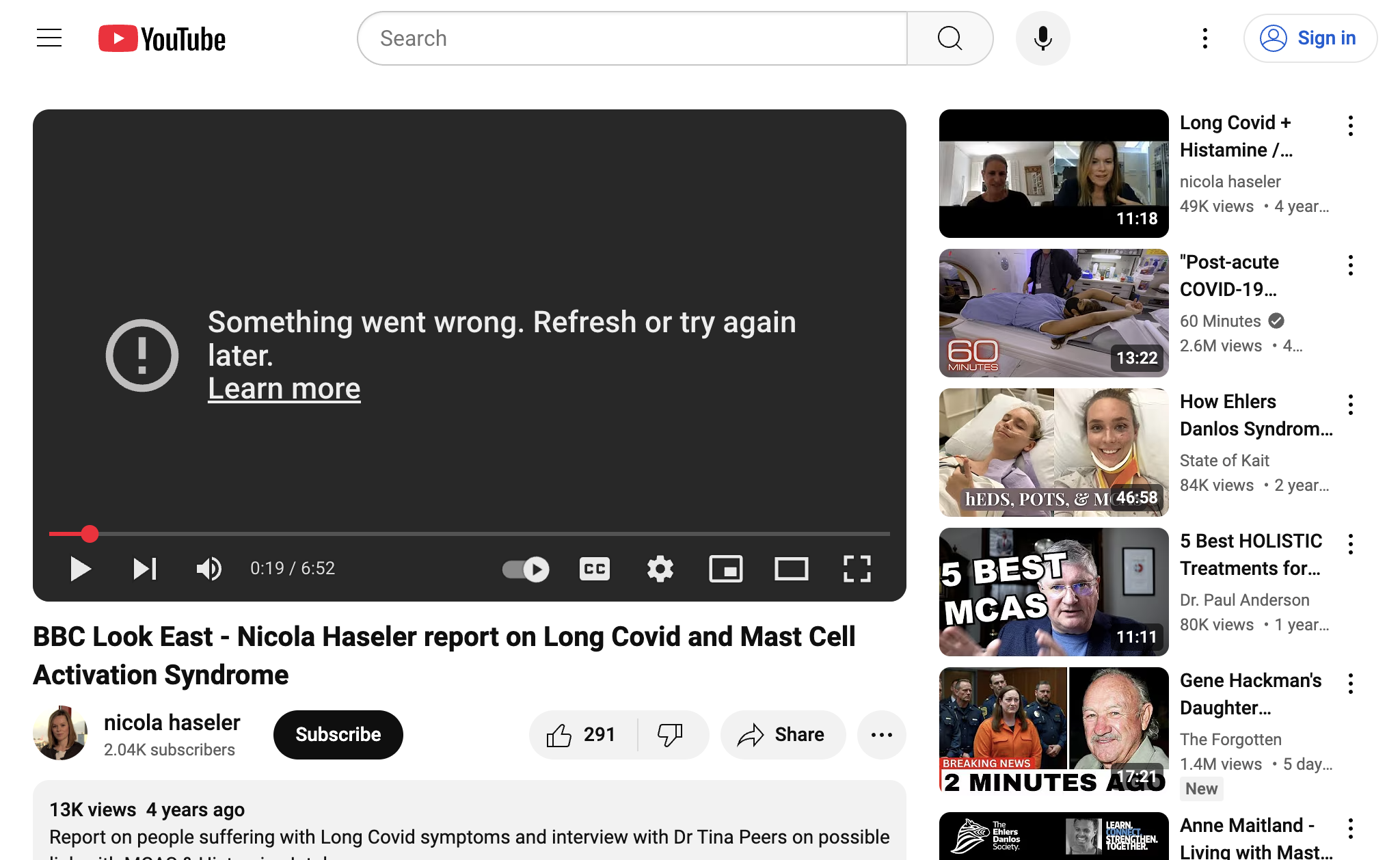
Task: Open options for Long Covid + Histamine video
Action: [x=1351, y=126]
